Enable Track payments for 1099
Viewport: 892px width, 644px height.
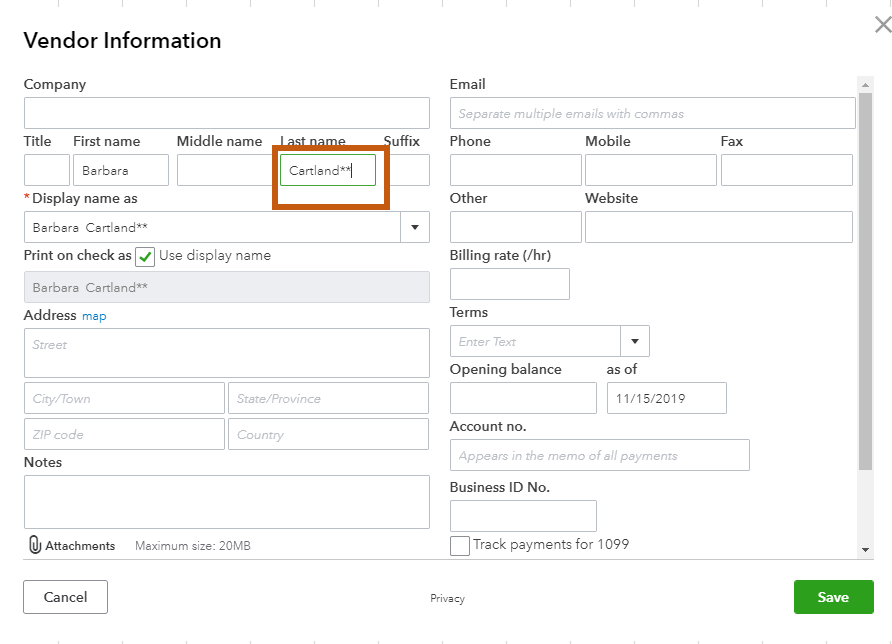pyautogui.click(x=460, y=546)
